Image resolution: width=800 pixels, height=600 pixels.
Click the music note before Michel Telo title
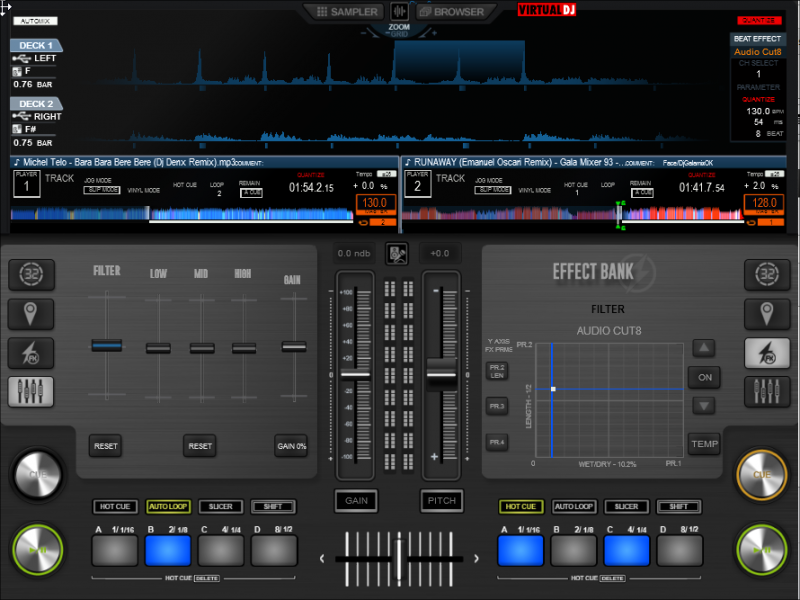[16, 162]
